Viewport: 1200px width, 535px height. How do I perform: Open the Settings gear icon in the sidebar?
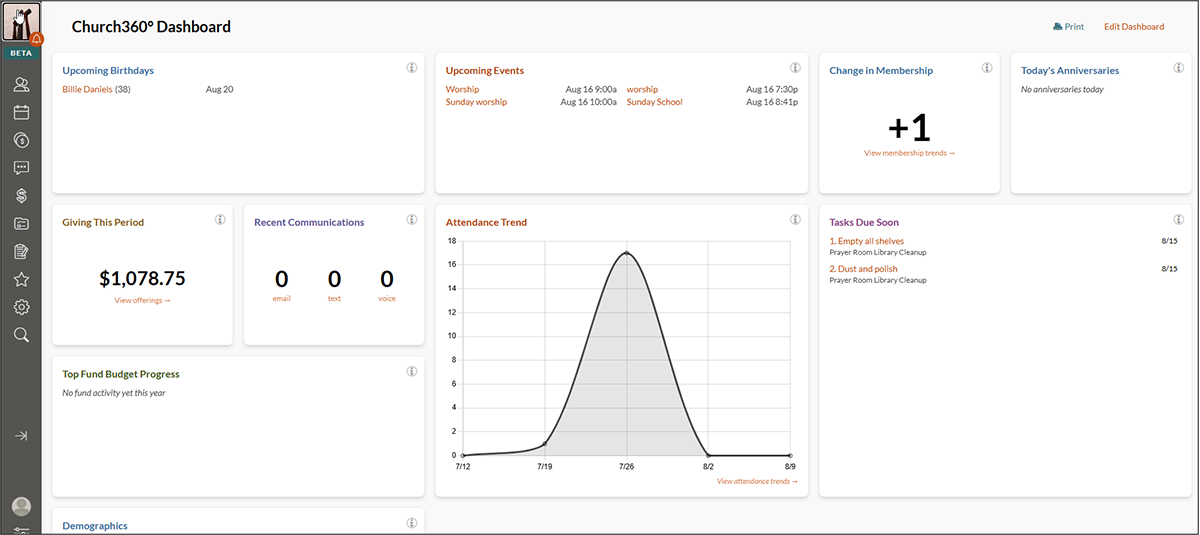(21, 307)
